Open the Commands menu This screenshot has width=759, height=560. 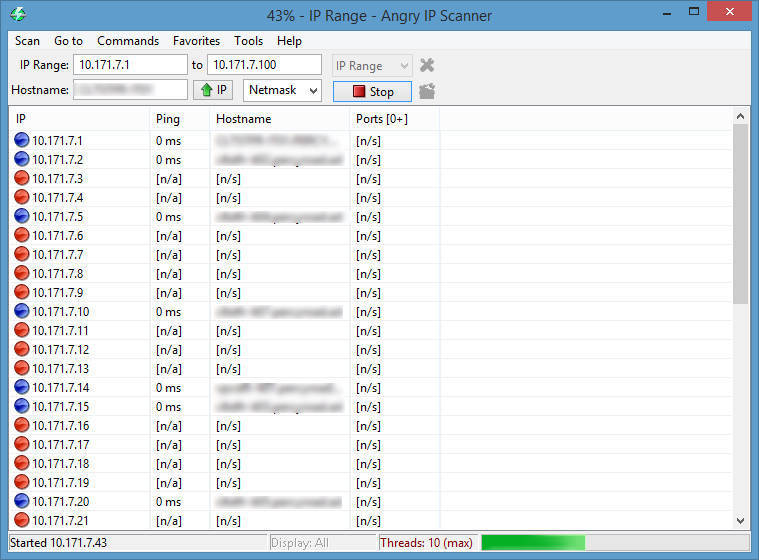[x=128, y=41]
